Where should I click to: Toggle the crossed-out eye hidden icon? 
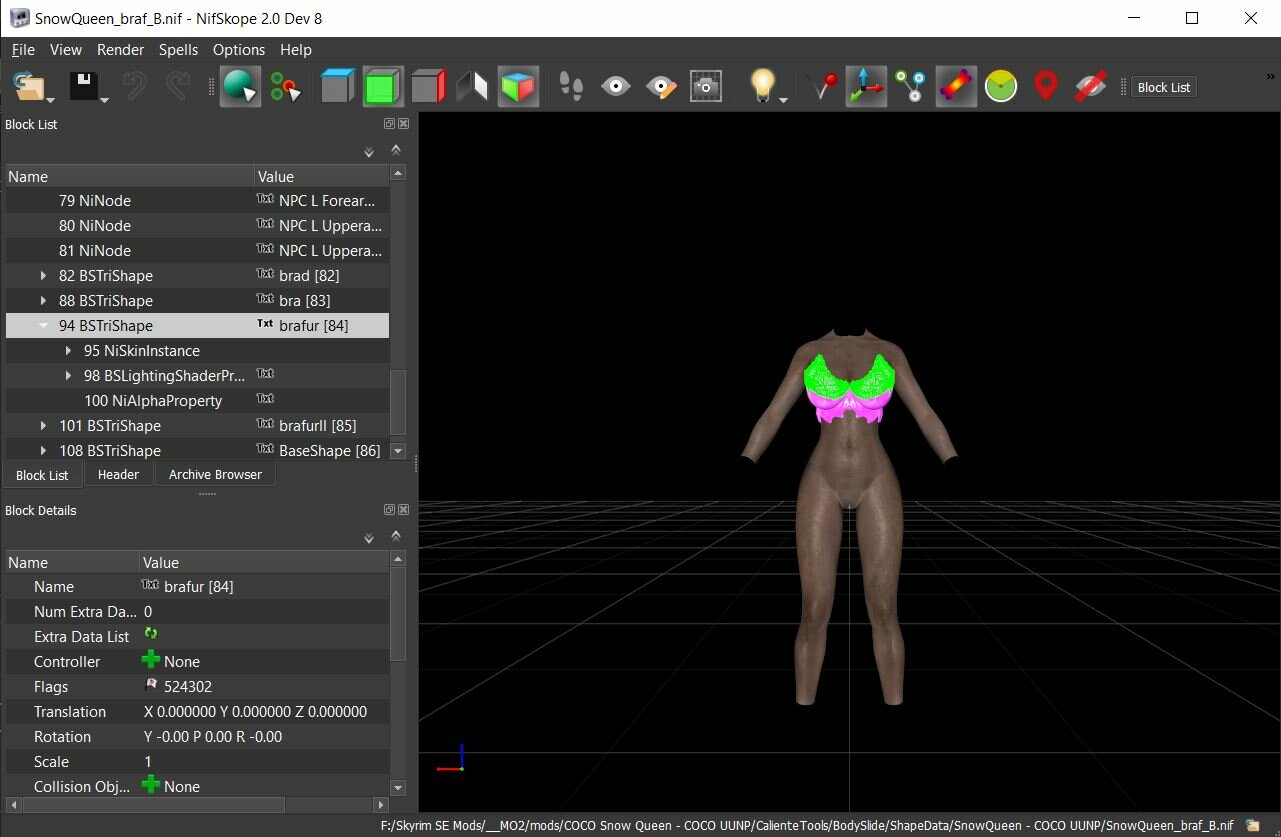[1090, 86]
